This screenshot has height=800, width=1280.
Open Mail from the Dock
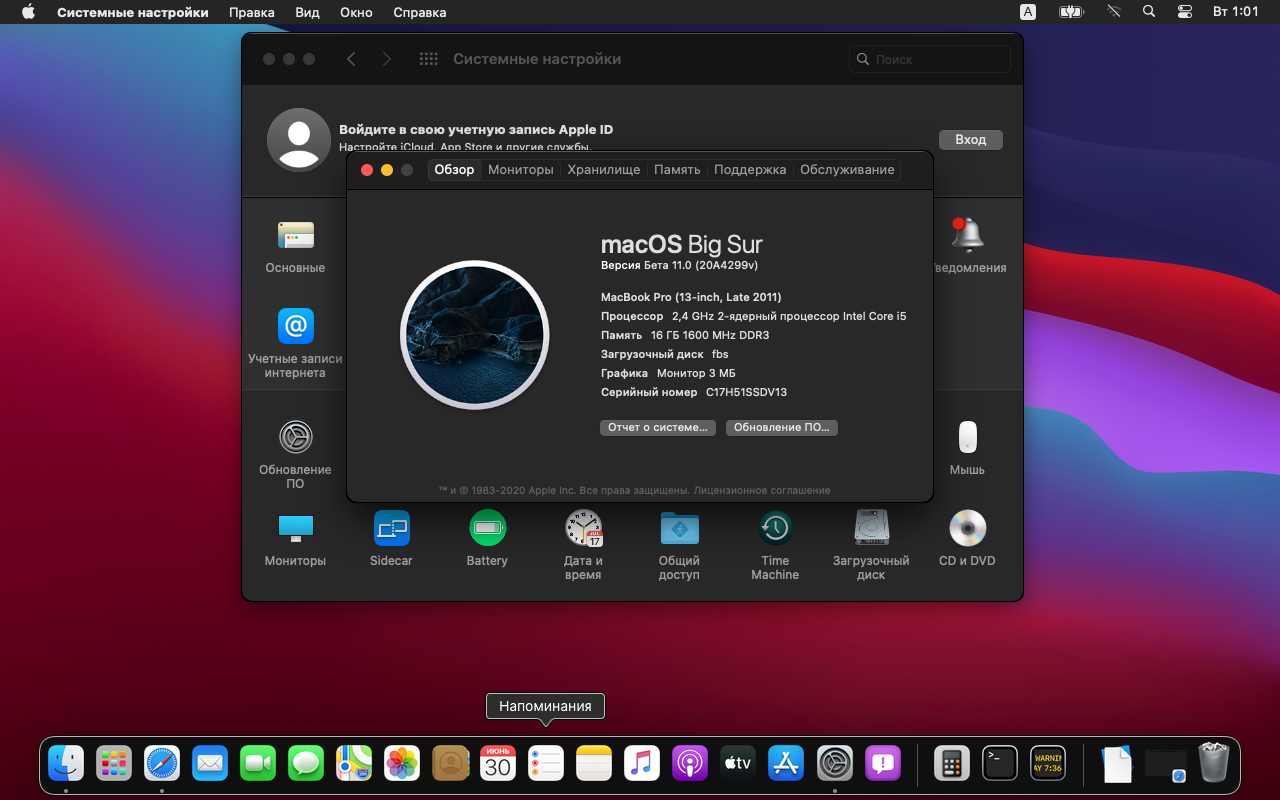pos(210,764)
